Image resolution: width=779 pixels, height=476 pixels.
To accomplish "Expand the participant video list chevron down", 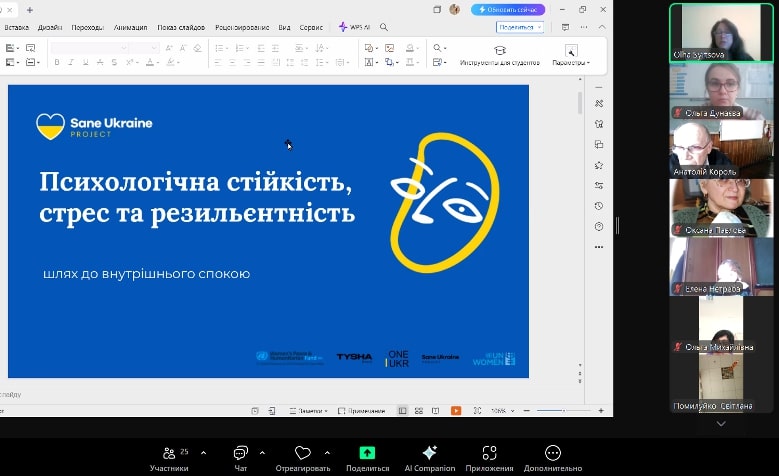I will pos(721,423).
